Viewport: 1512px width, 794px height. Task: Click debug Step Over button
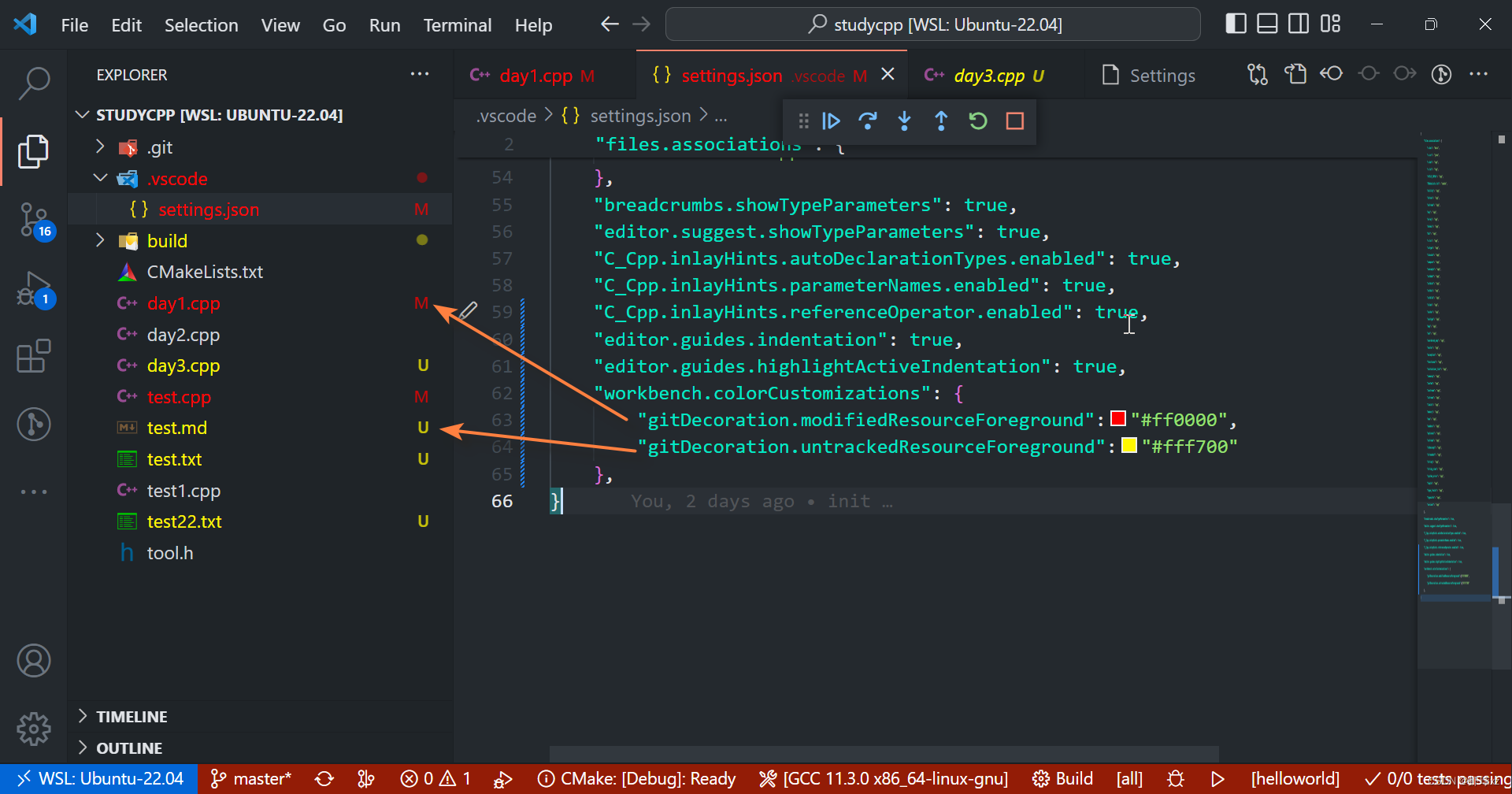point(868,121)
